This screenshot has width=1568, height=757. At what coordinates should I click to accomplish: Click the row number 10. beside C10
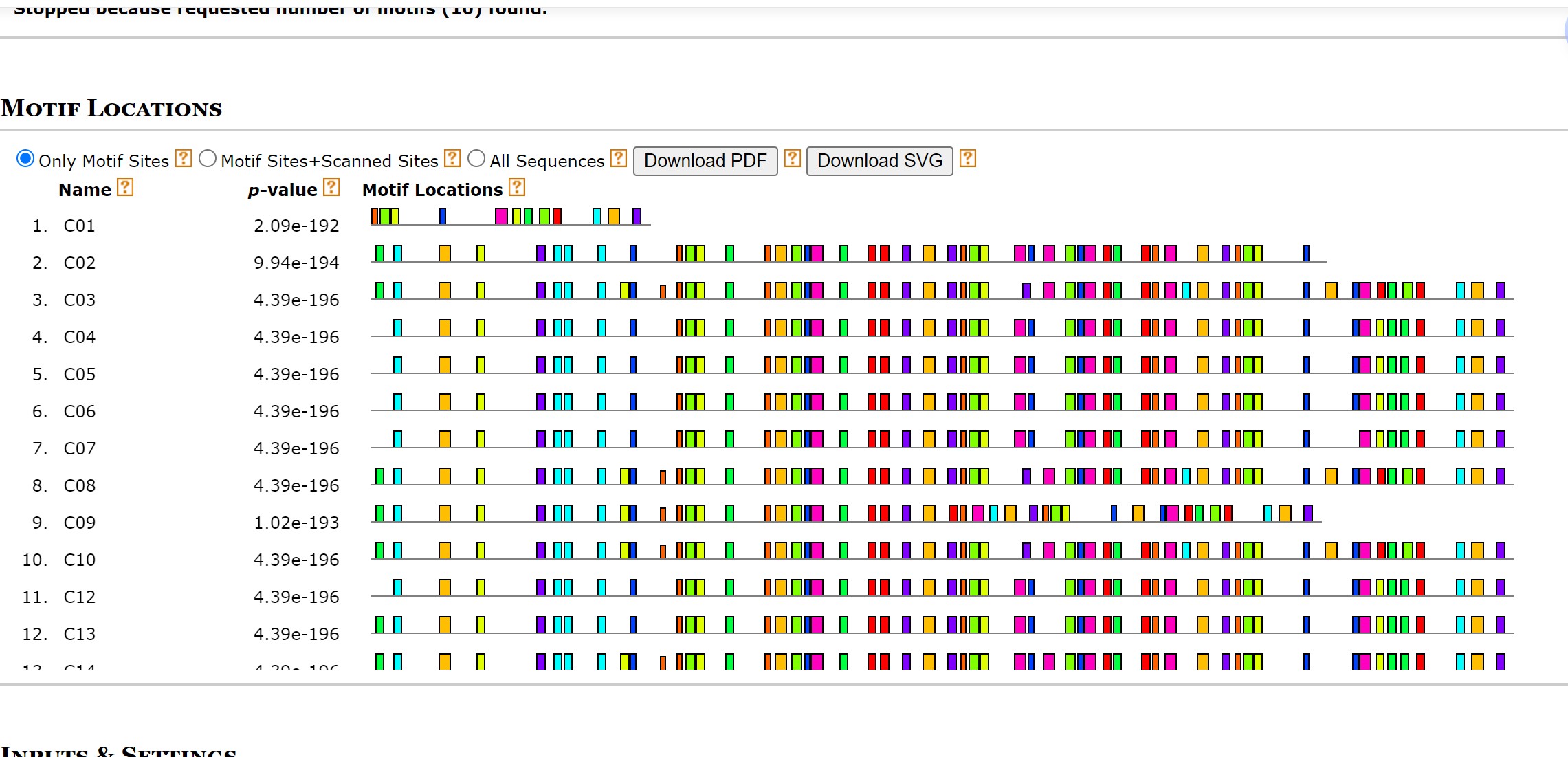click(35, 560)
